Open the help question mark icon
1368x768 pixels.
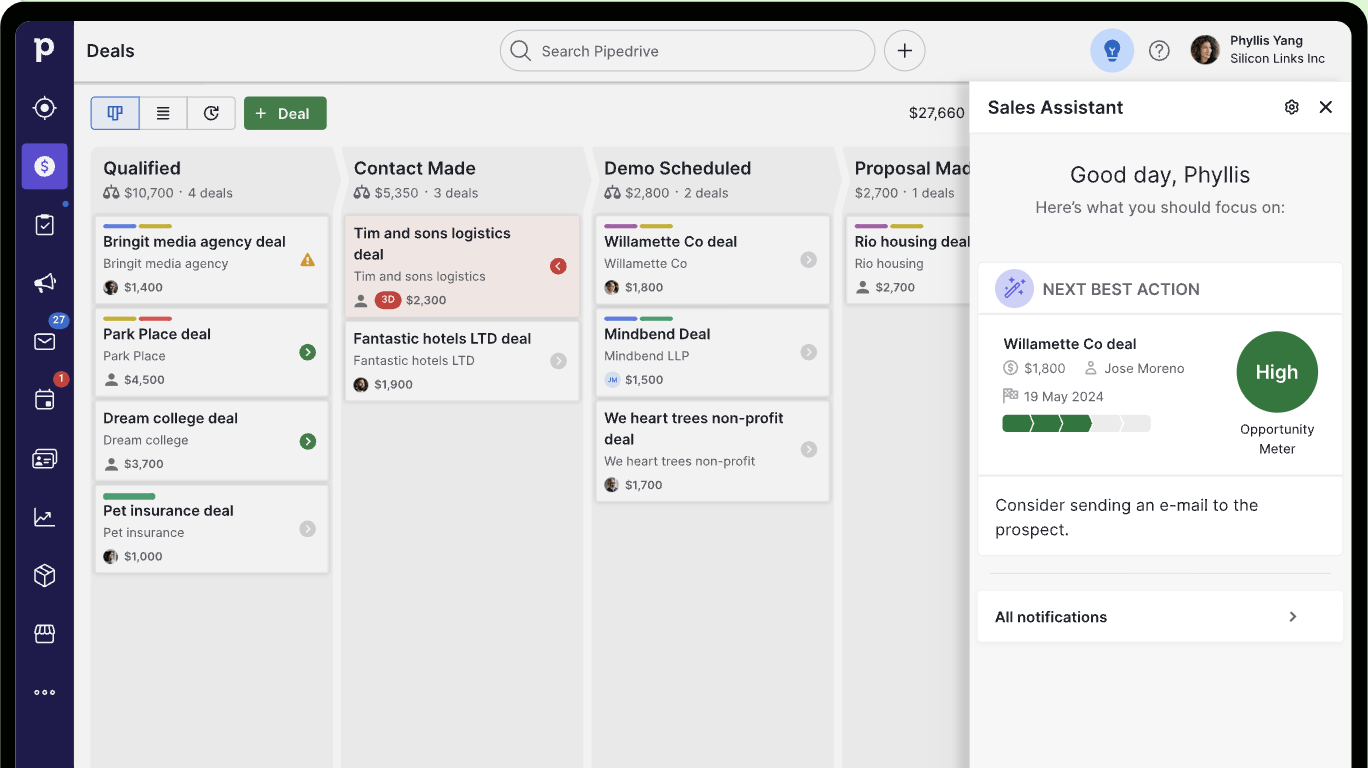[1159, 50]
